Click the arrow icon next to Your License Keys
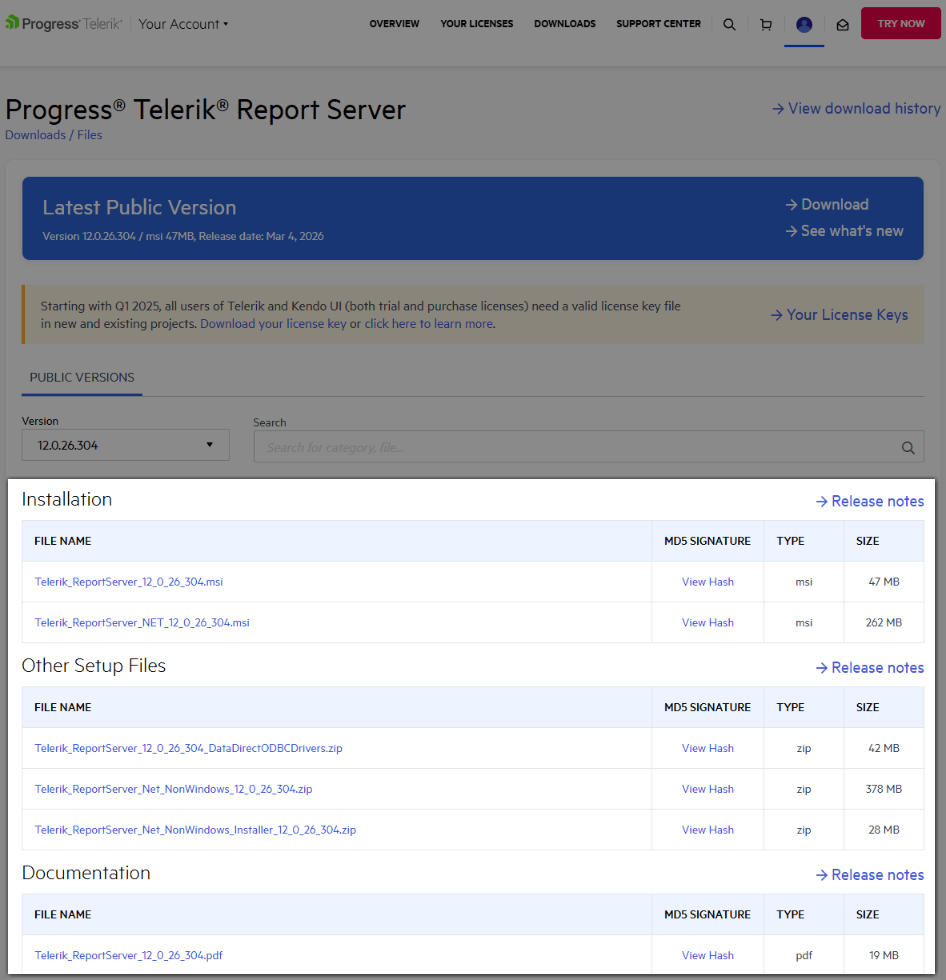The image size is (946, 980). click(775, 315)
